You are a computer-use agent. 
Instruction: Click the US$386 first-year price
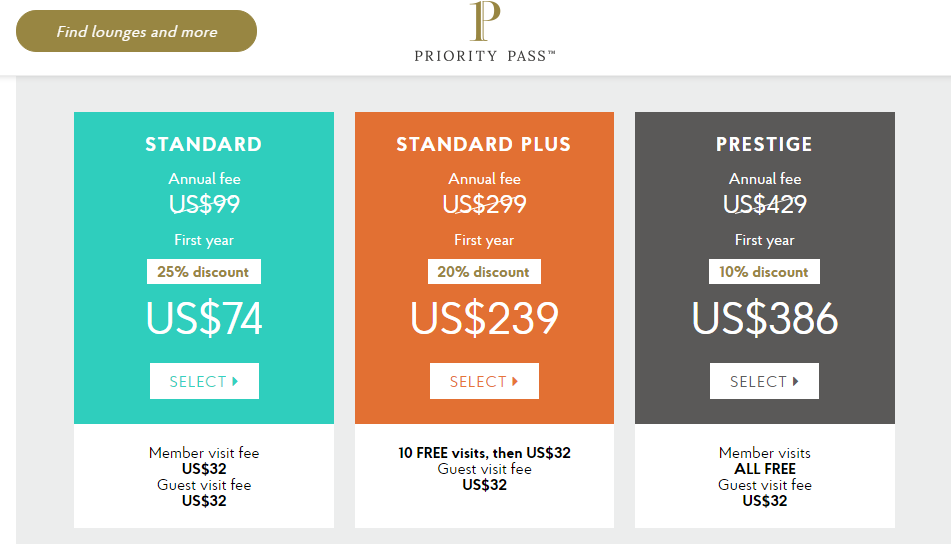pos(765,318)
